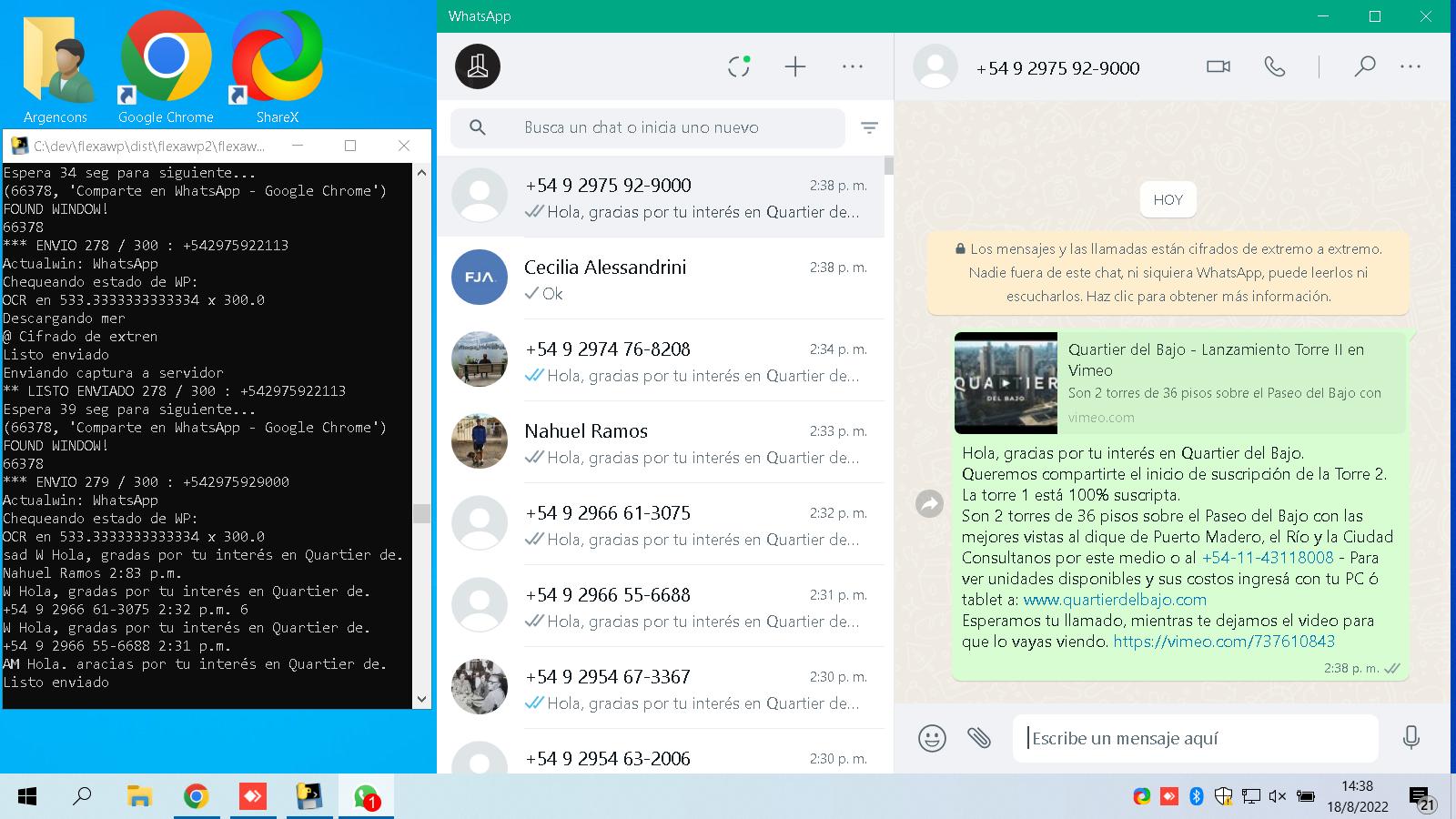The height and width of the screenshot is (819, 1456).
Task: Open the notification center with 21 badge
Action: tap(1422, 799)
